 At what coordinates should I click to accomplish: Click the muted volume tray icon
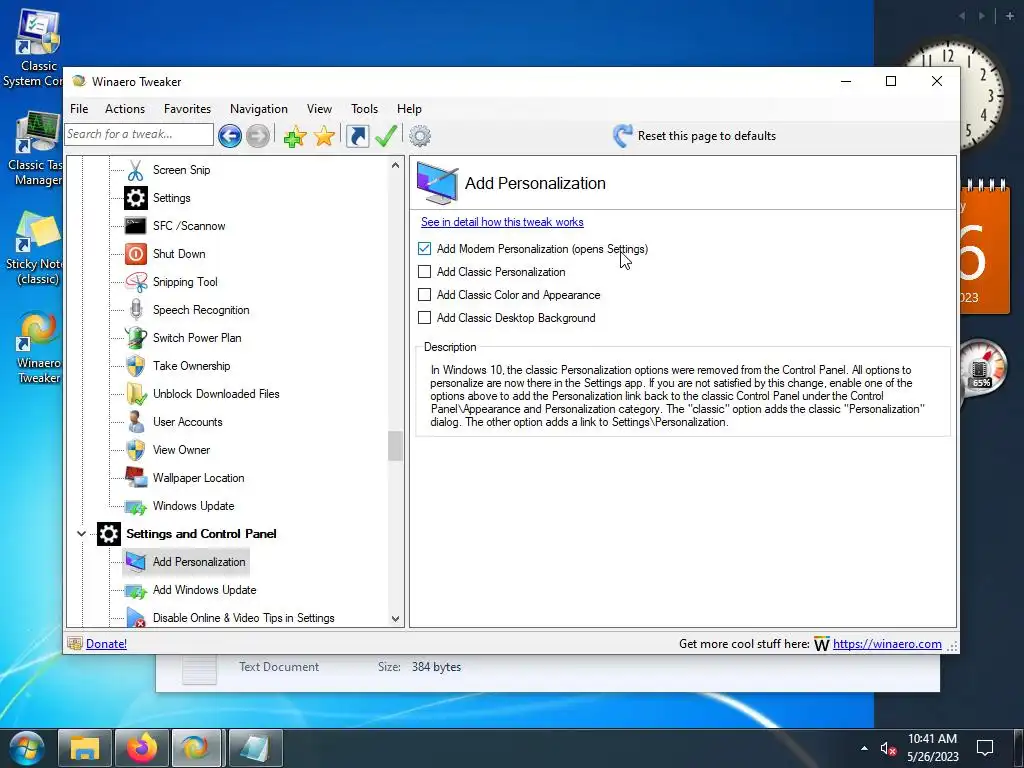click(x=888, y=748)
